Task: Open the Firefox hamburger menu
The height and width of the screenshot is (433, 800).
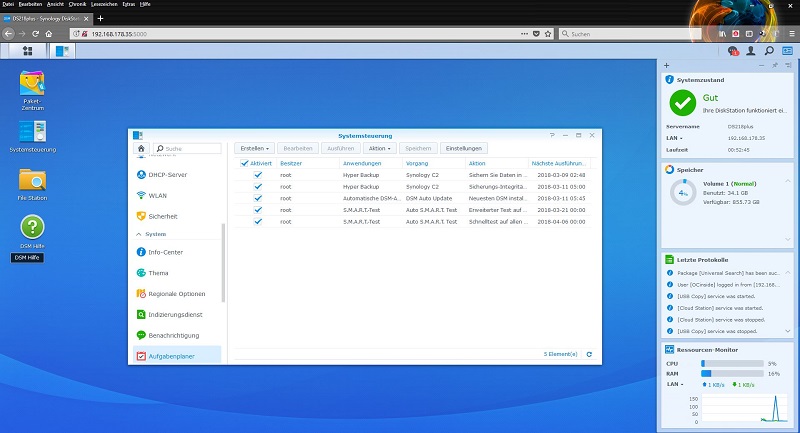Action: [792, 34]
